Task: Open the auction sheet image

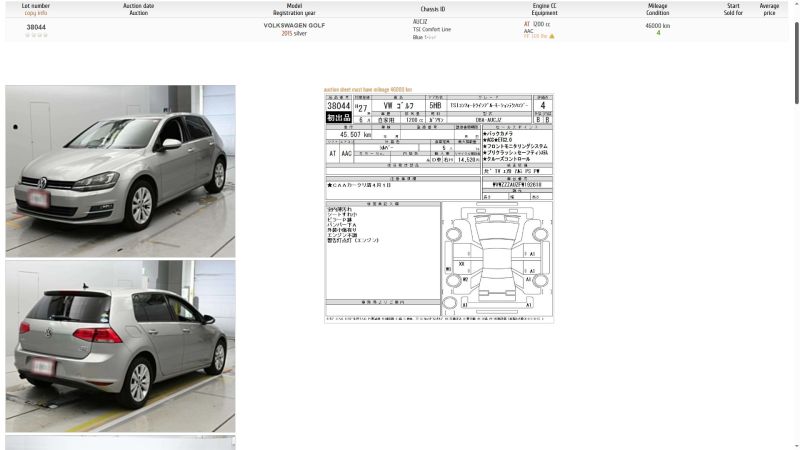Action: pos(439,208)
